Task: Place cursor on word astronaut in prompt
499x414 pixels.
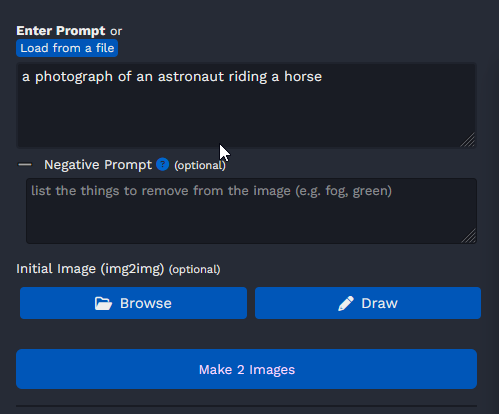Action: (x=191, y=77)
